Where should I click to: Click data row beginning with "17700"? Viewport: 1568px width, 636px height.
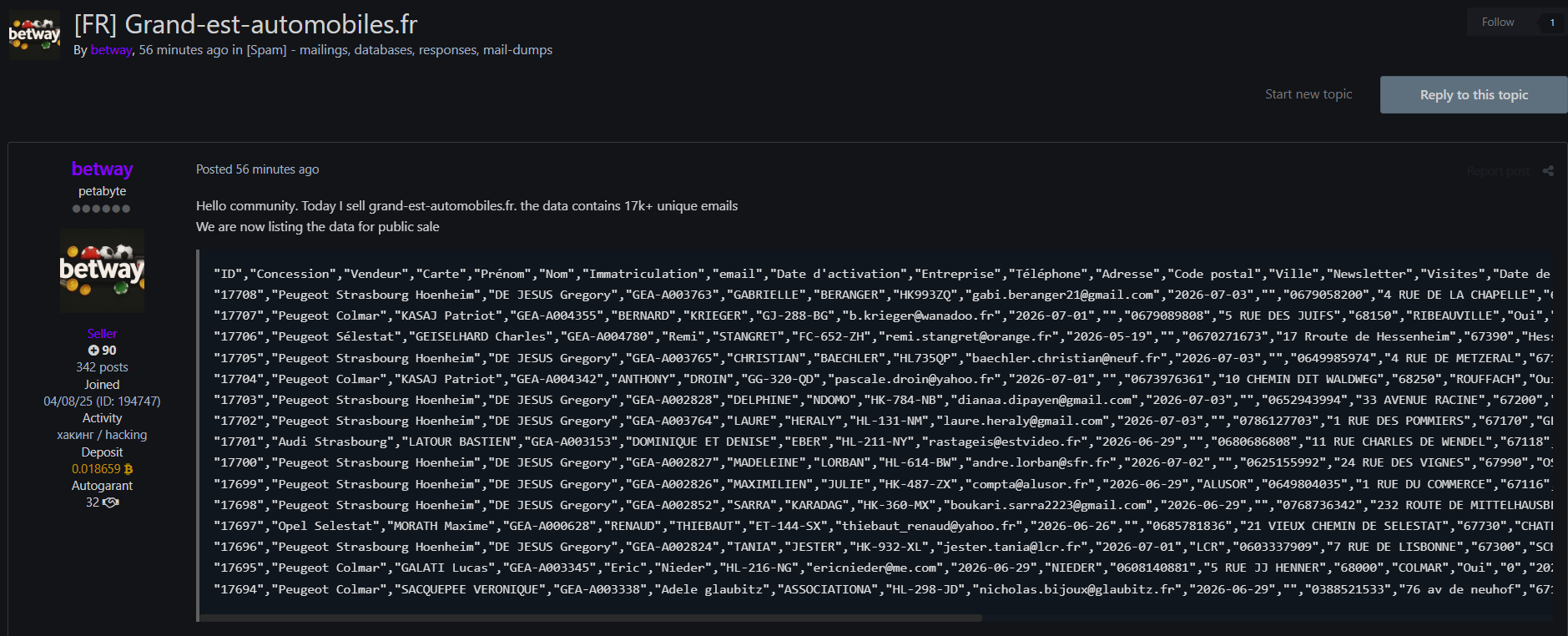click(882, 462)
